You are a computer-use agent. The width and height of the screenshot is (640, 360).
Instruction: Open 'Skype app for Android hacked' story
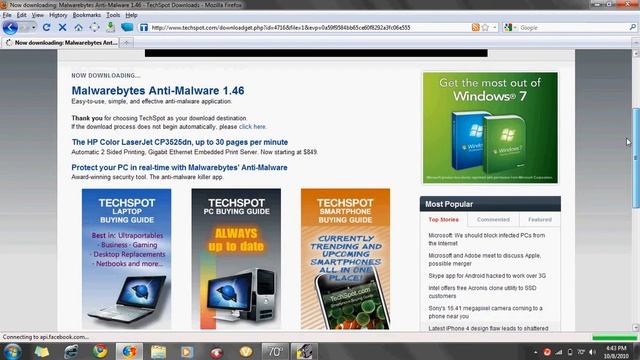(x=487, y=276)
